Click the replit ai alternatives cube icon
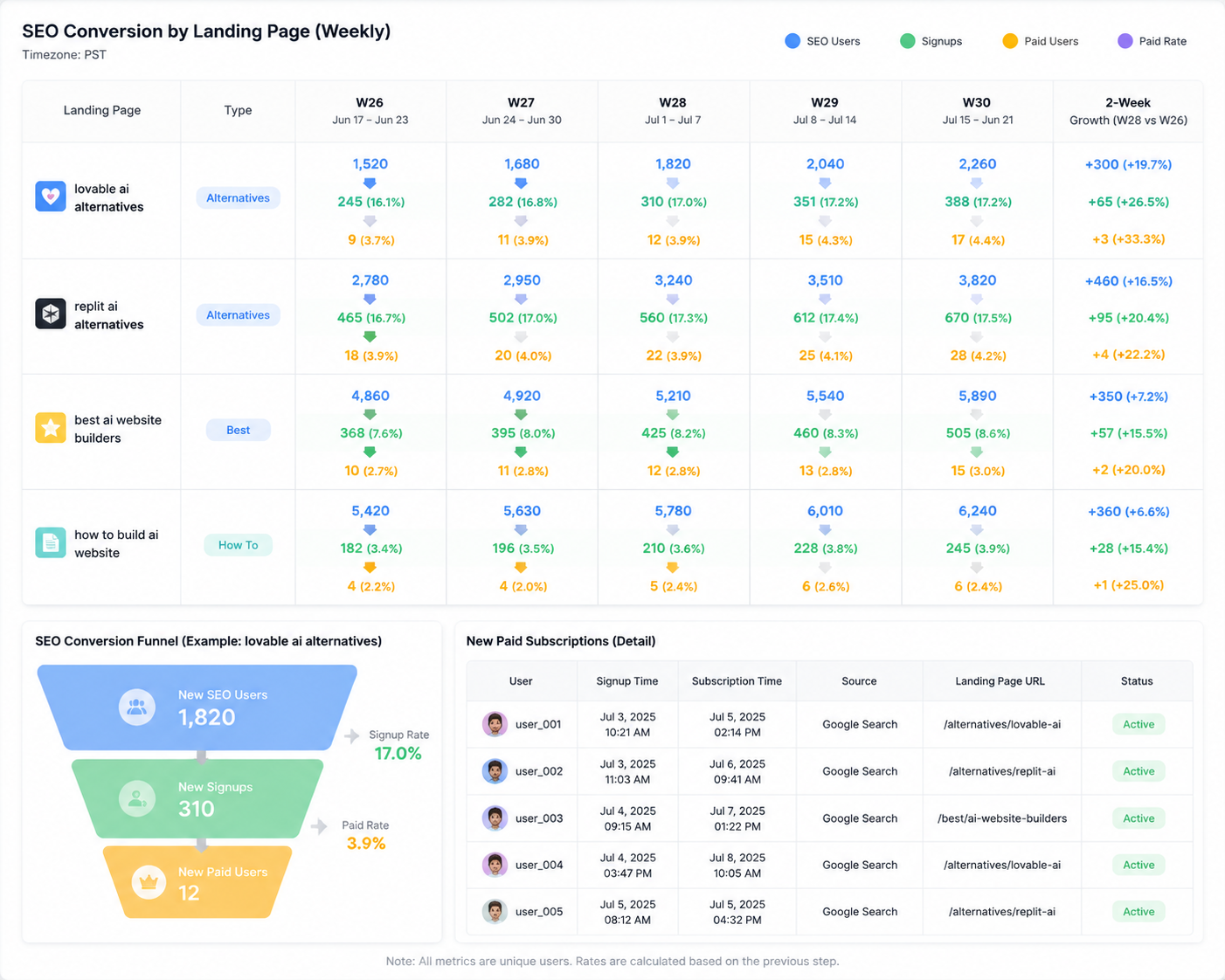 (x=51, y=314)
